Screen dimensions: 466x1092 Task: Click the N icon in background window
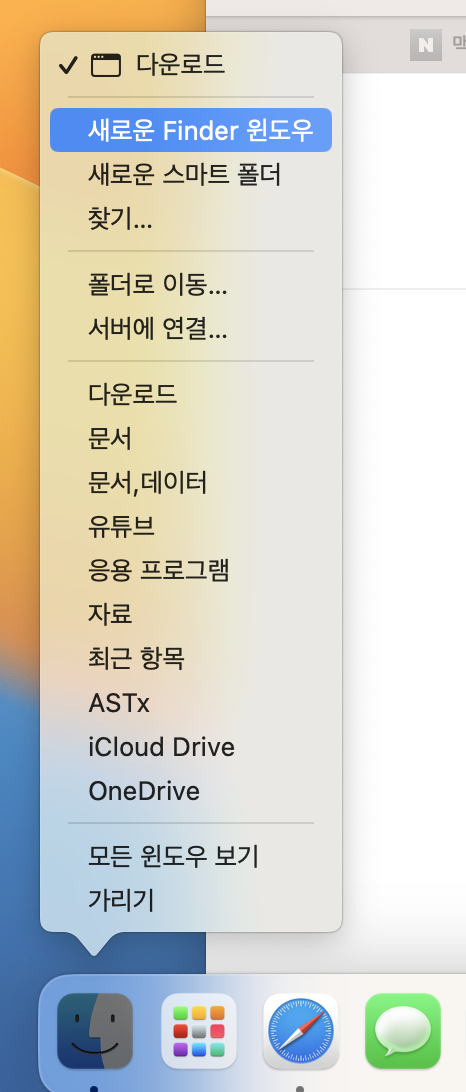pos(426,45)
